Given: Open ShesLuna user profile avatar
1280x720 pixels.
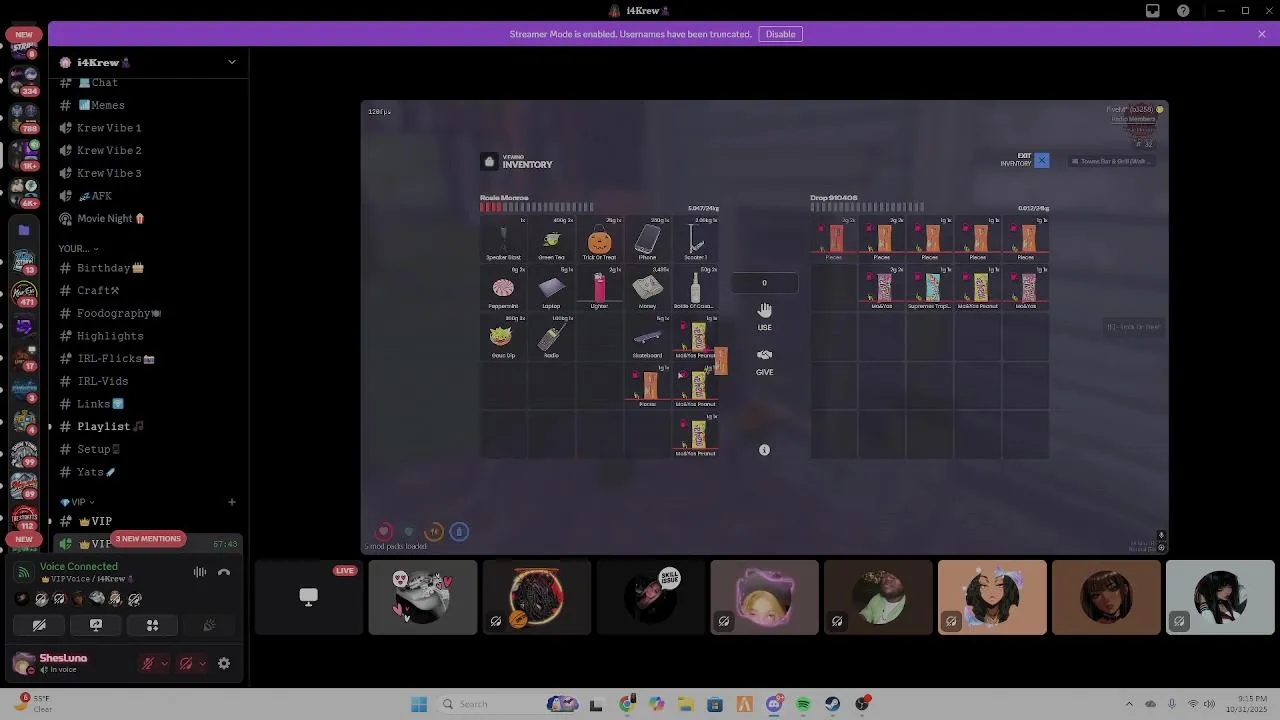Looking at the screenshot, I should tap(24, 663).
